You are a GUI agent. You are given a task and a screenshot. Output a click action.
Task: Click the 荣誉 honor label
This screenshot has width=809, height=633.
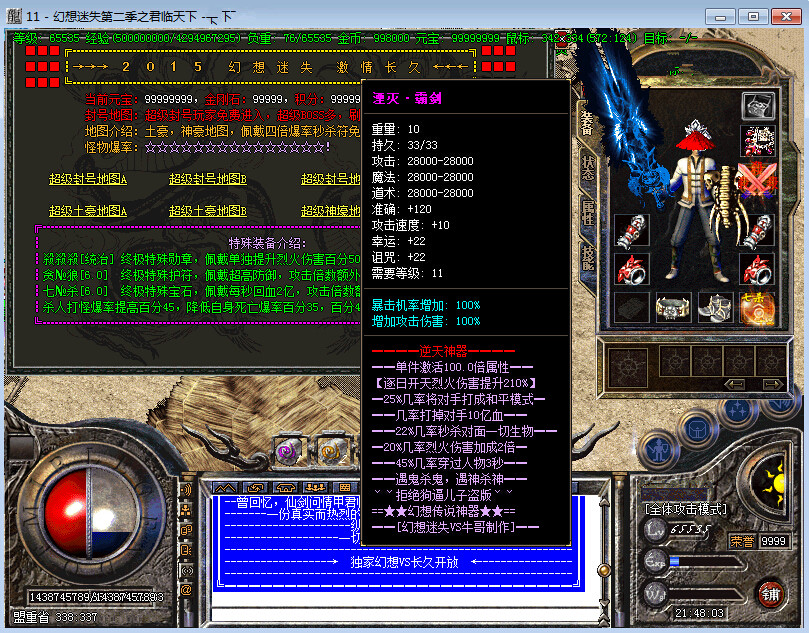point(742,541)
